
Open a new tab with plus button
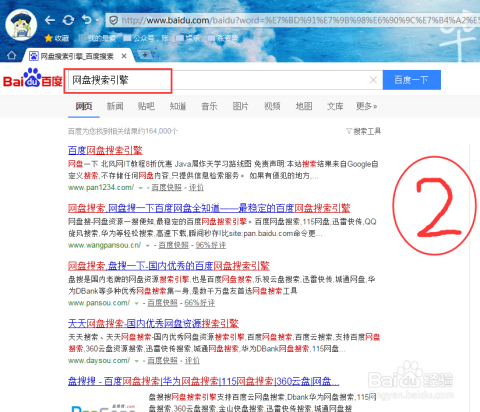click(145, 55)
